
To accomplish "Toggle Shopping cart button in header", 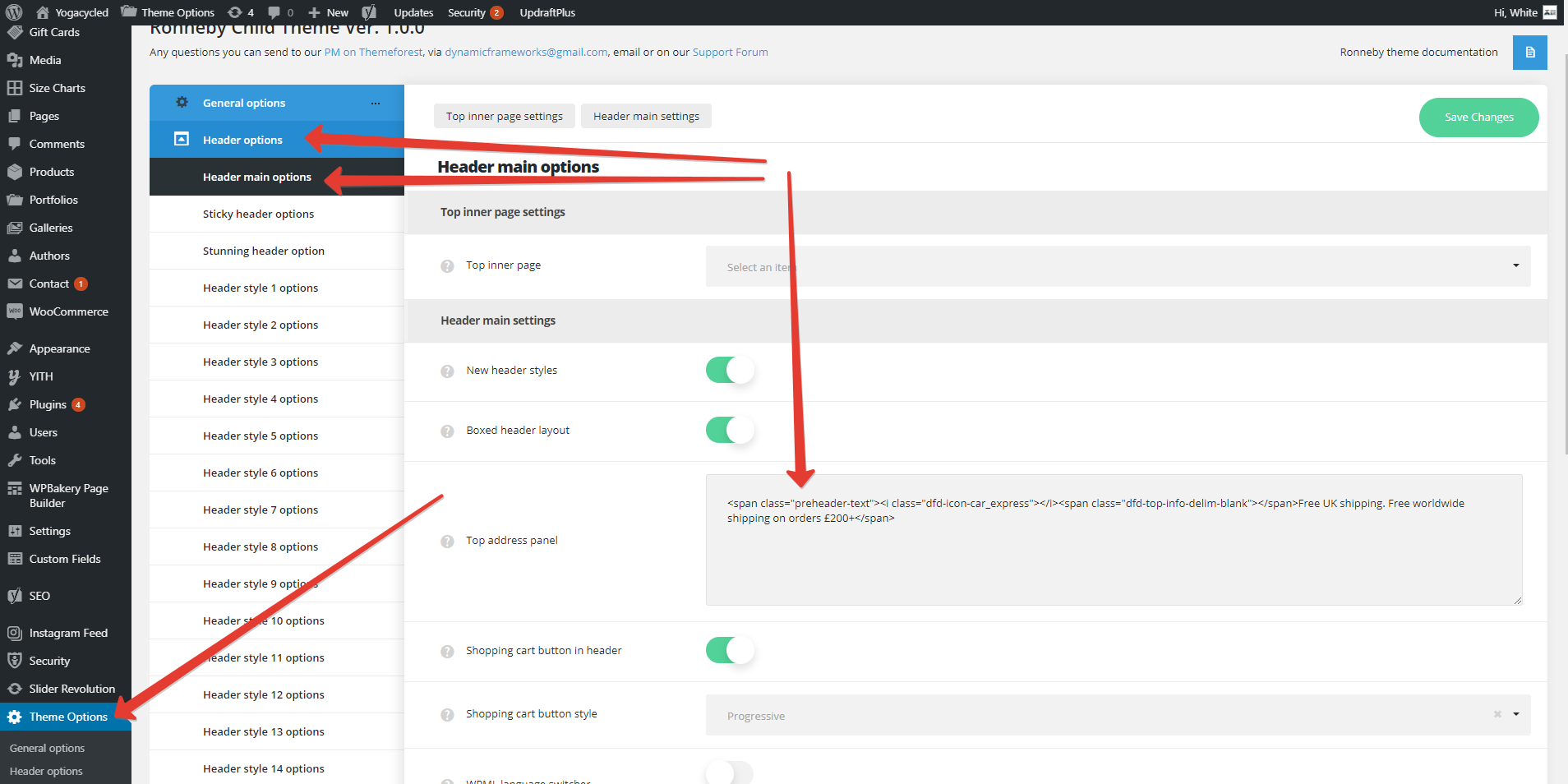I will pos(729,651).
